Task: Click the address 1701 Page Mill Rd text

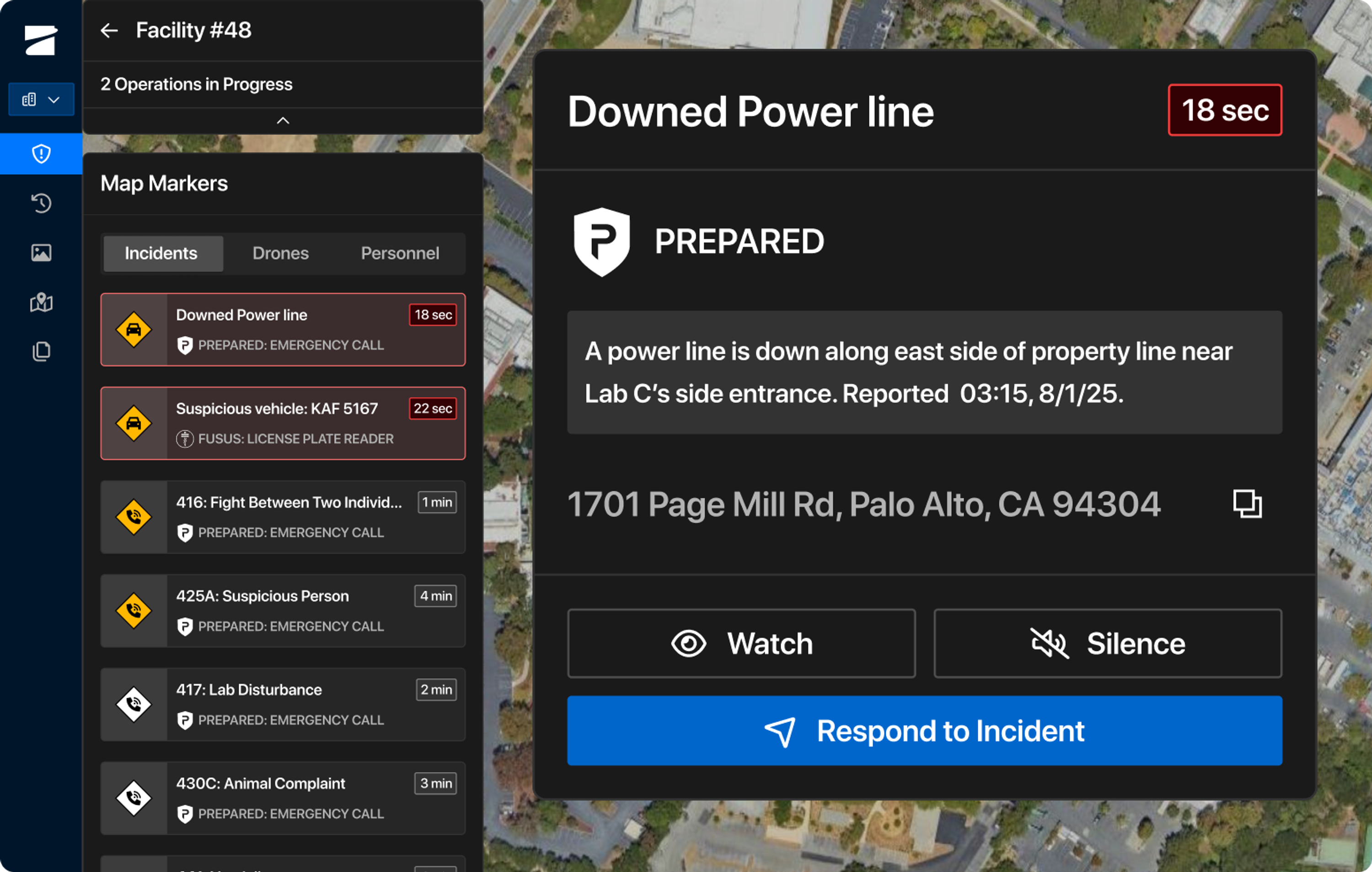Action: coord(864,504)
